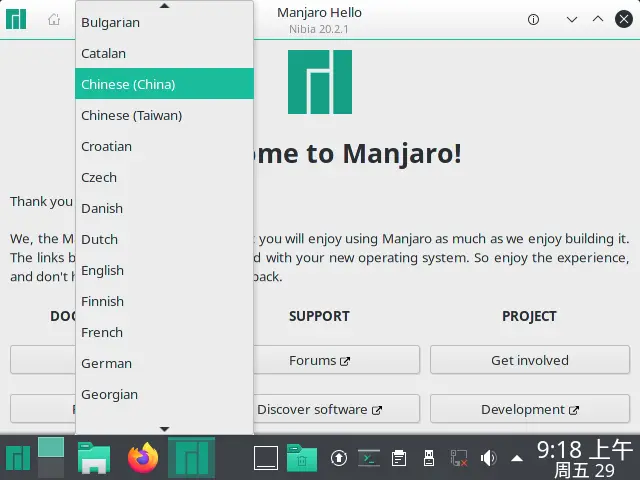Select English from the language list
The image size is (640, 480).
pos(103,270)
